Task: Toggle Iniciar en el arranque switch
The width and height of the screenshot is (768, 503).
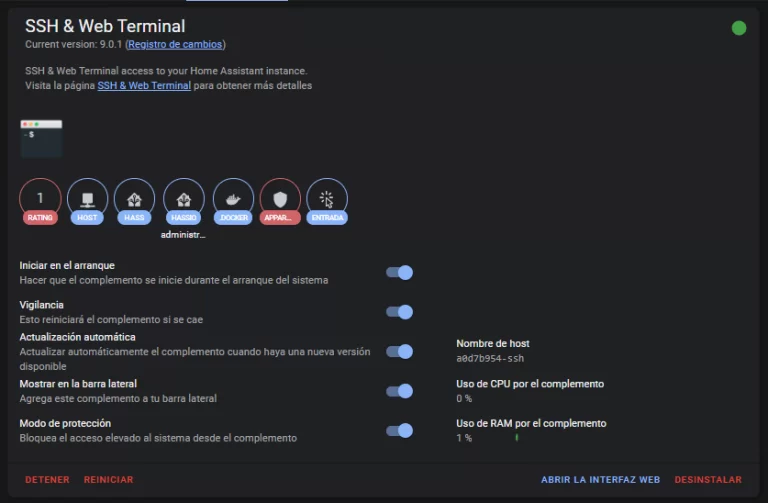Action: tap(400, 272)
